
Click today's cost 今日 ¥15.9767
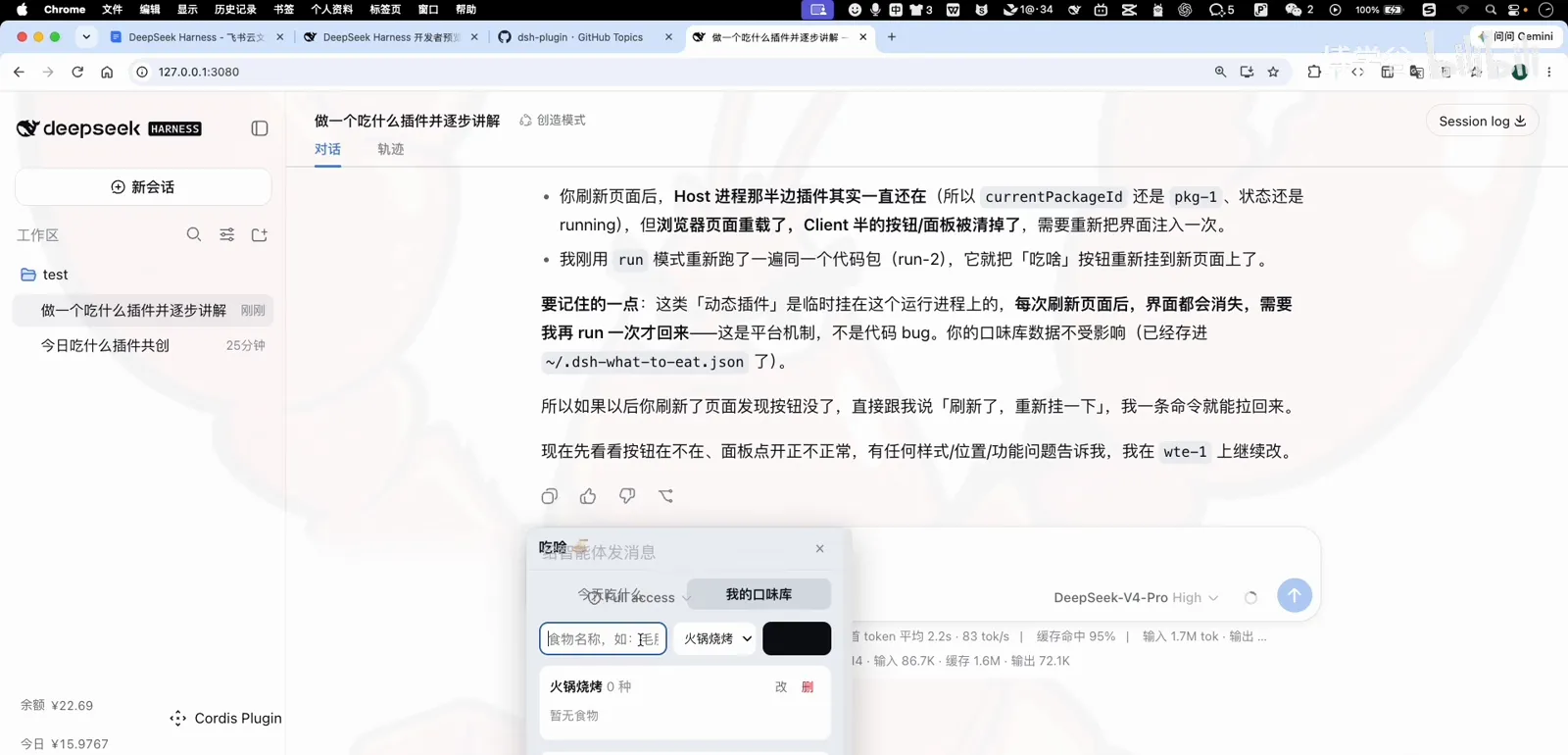(65, 744)
